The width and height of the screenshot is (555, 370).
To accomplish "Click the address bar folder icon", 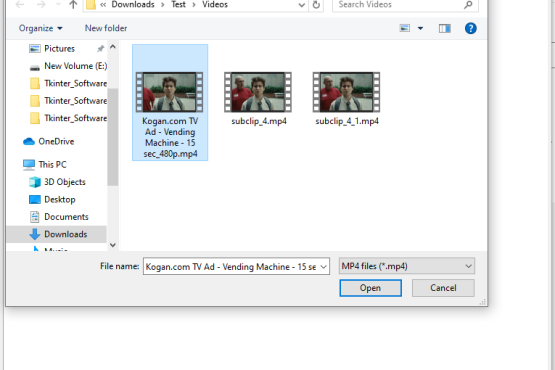I will coord(91,5).
